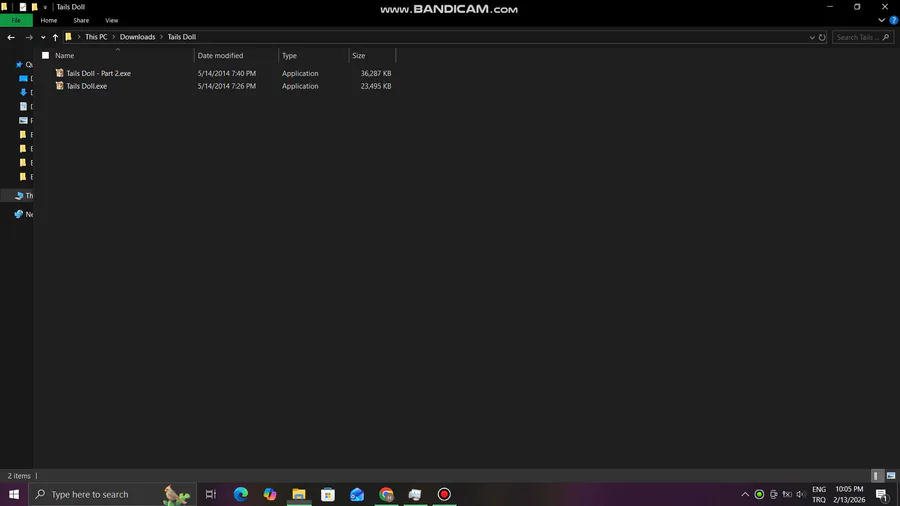Select This PC in navigation pane
This screenshot has height=506, width=900.
[24, 196]
